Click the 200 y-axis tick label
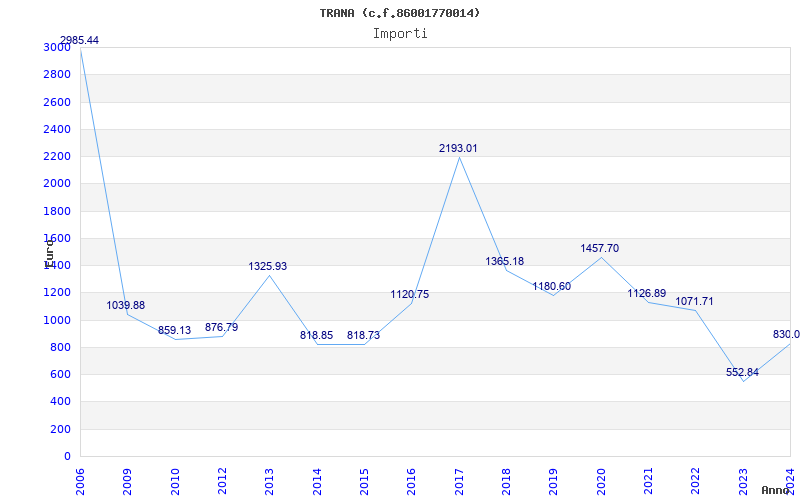 click(60, 430)
